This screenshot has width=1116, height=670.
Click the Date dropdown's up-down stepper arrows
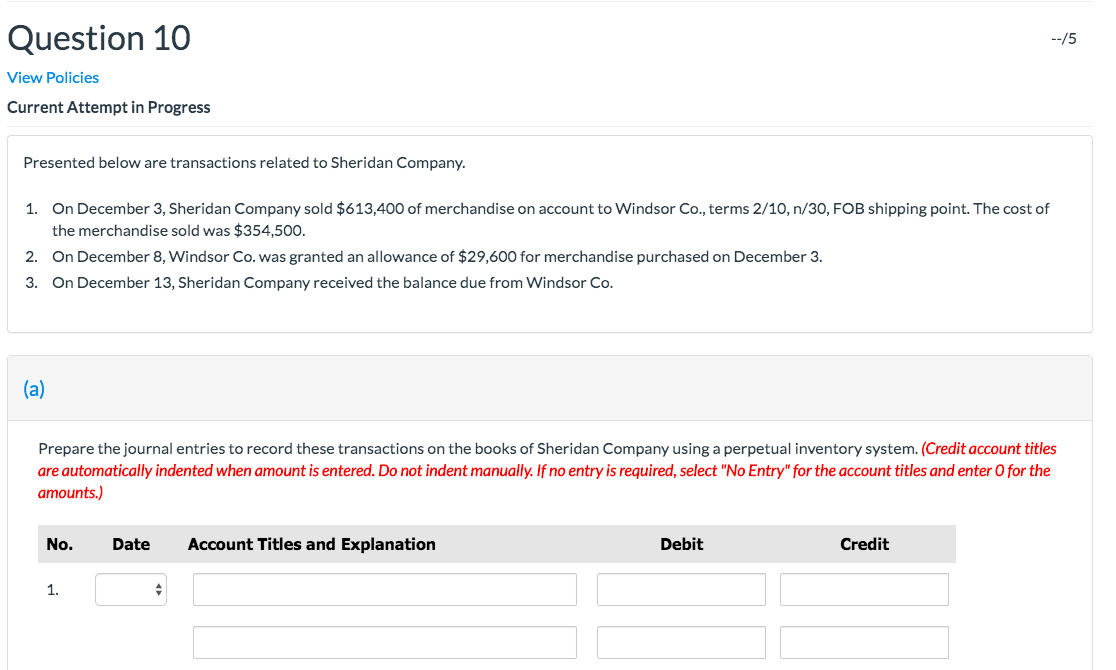click(157, 589)
